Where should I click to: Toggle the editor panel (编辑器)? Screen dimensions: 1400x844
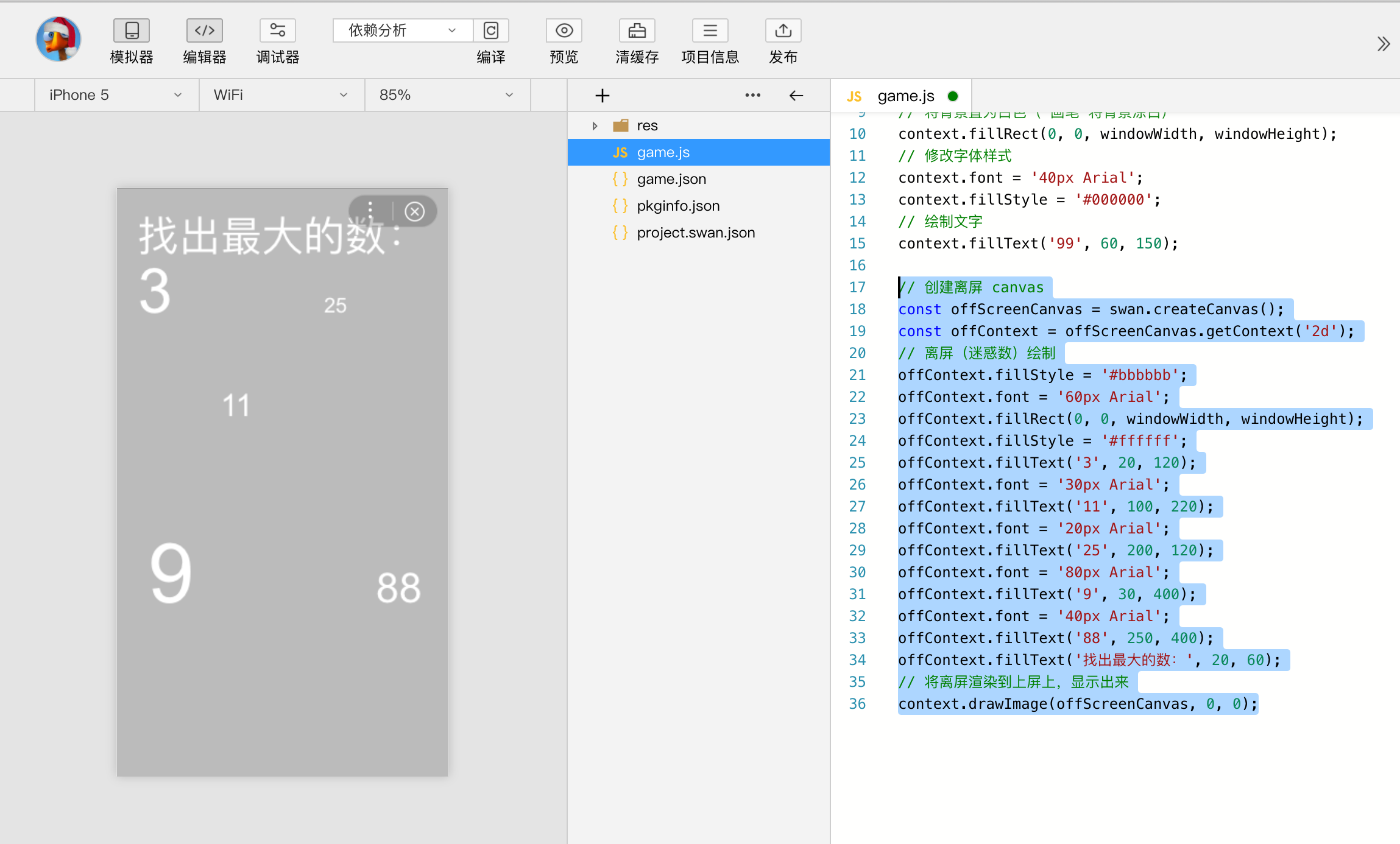[205, 30]
